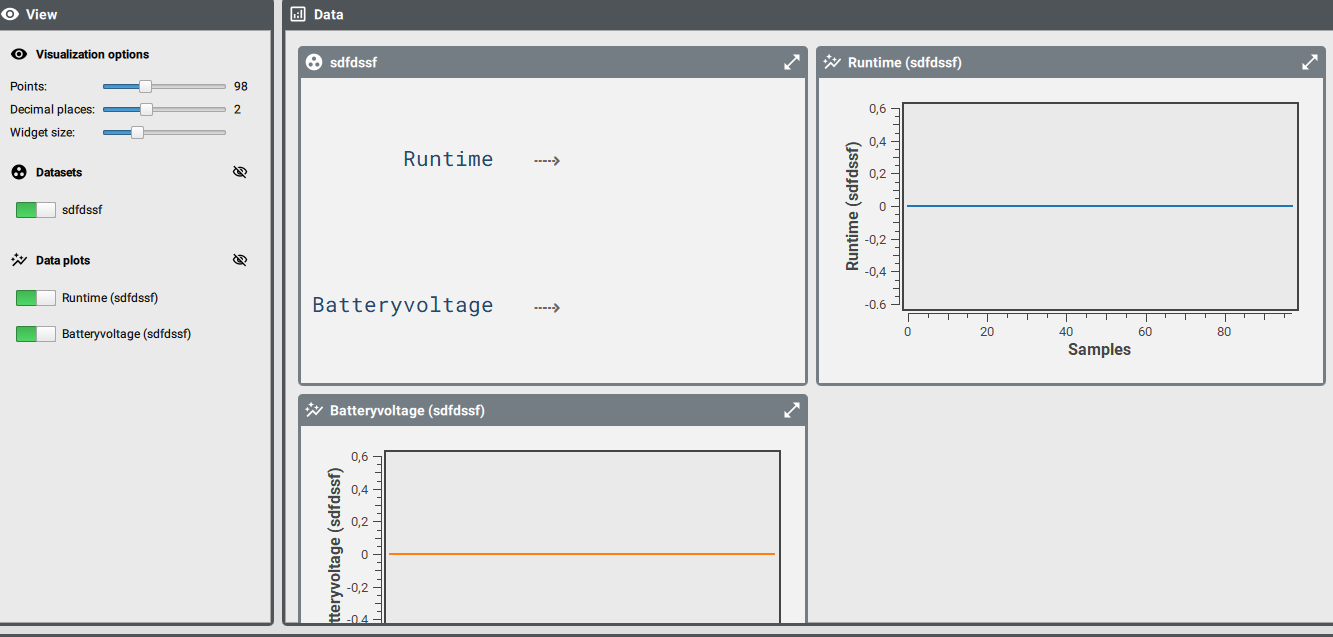Click the Batteryvoltage text in sdfdssf widget
This screenshot has height=637, width=1333.
click(x=403, y=306)
